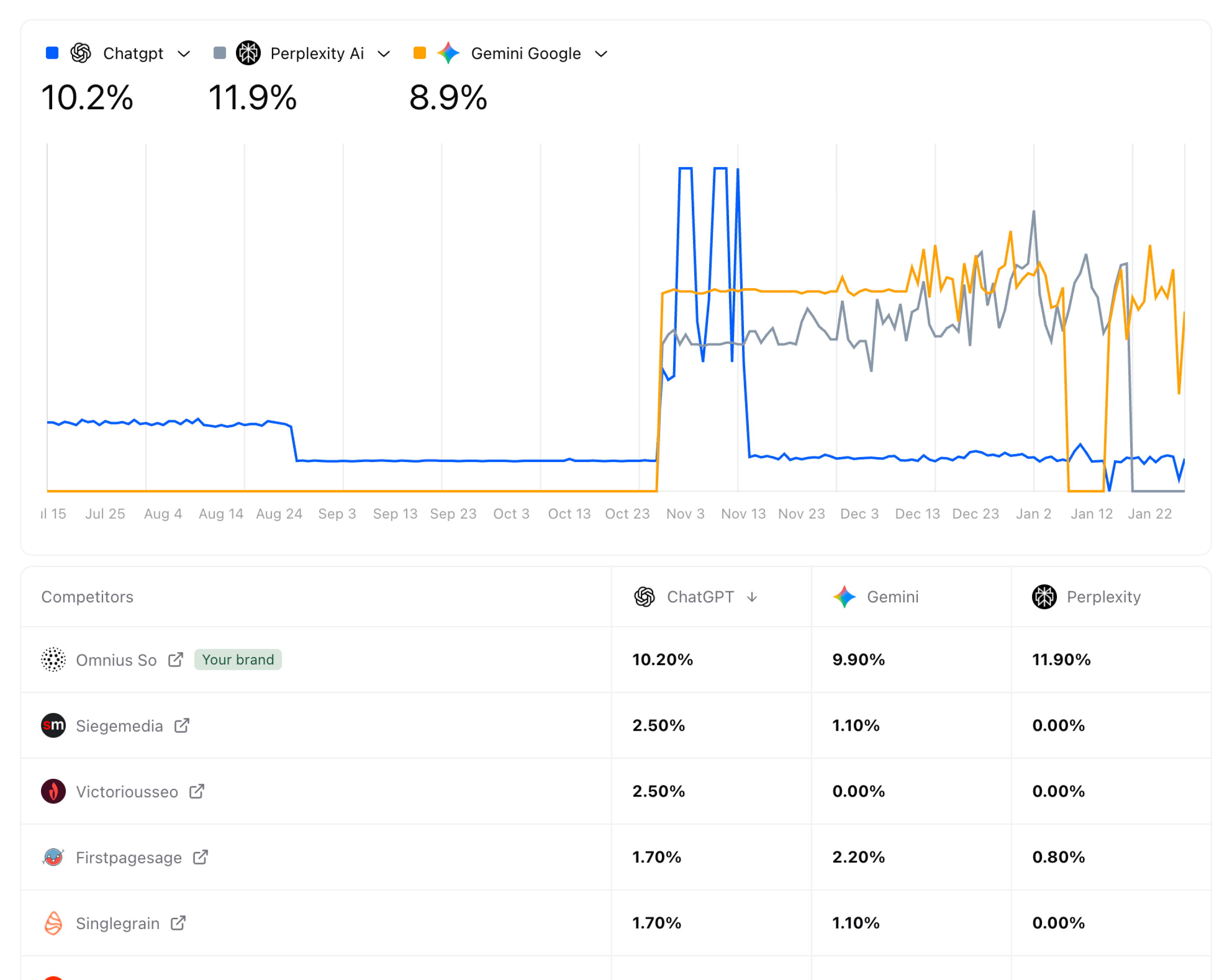Image resolution: width=1232 pixels, height=980 pixels.
Task: Click the Omnius So brand logo
Action: pyautogui.click(x=53, y=660)
